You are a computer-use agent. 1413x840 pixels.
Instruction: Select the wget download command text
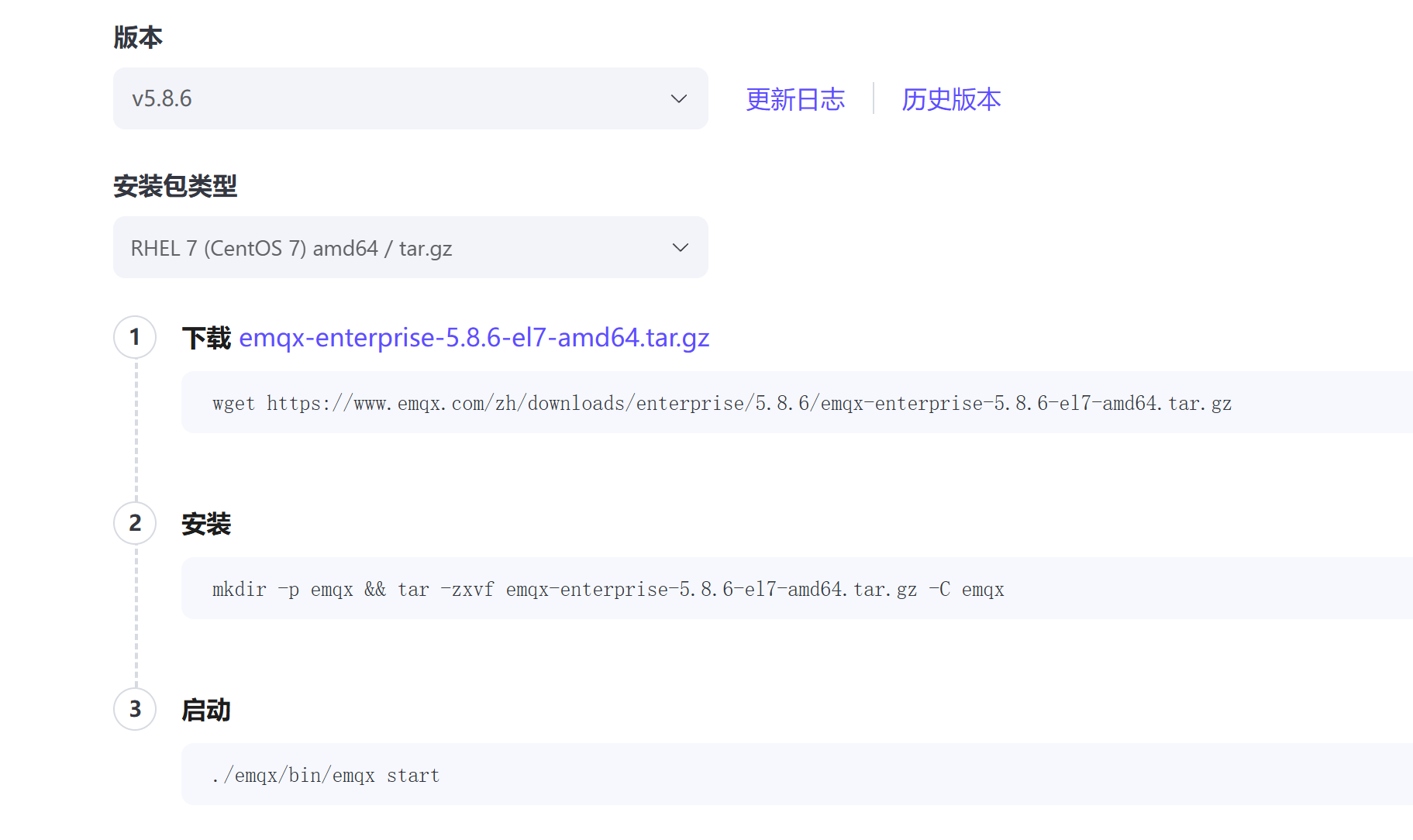click(722, 403)
